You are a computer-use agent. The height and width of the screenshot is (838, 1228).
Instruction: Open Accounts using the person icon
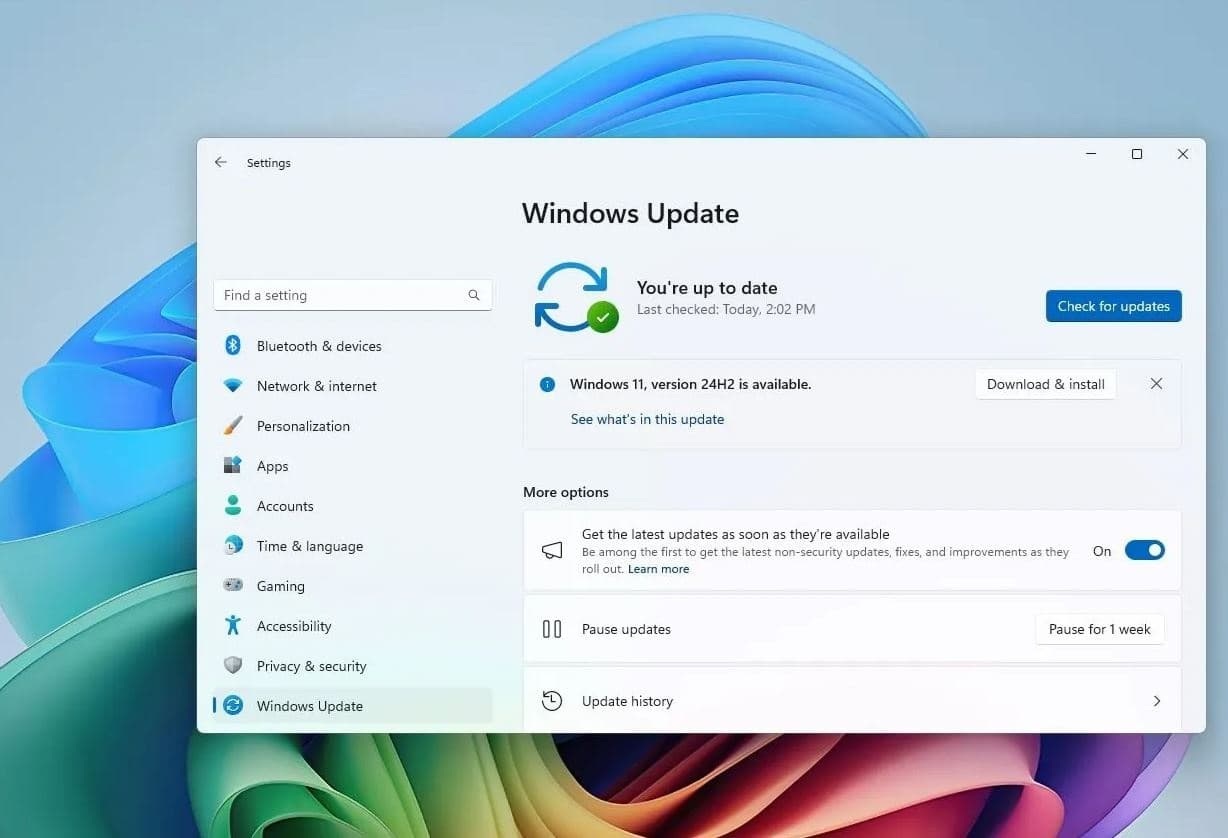[x=233, y=506]
